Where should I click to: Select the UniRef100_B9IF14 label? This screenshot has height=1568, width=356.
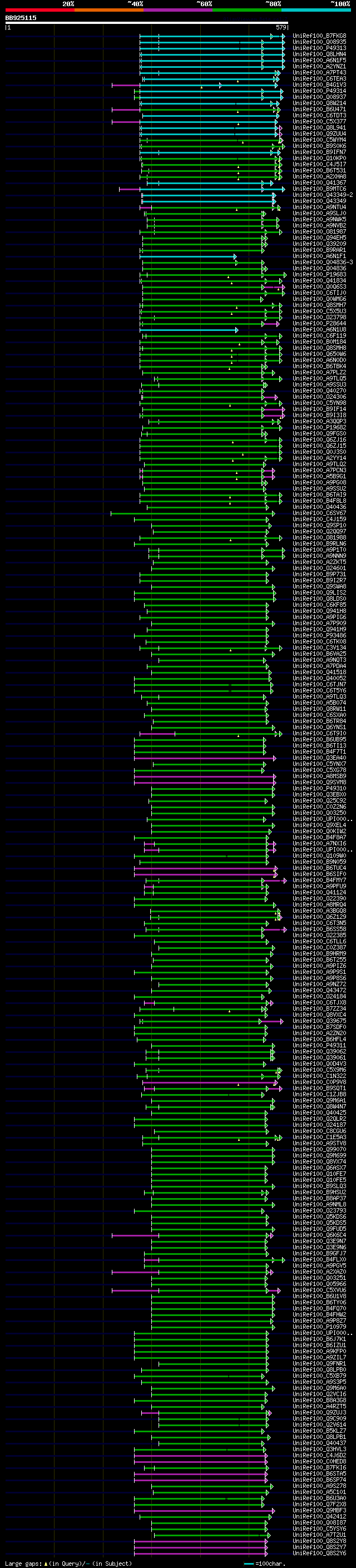tap(319, 409)
